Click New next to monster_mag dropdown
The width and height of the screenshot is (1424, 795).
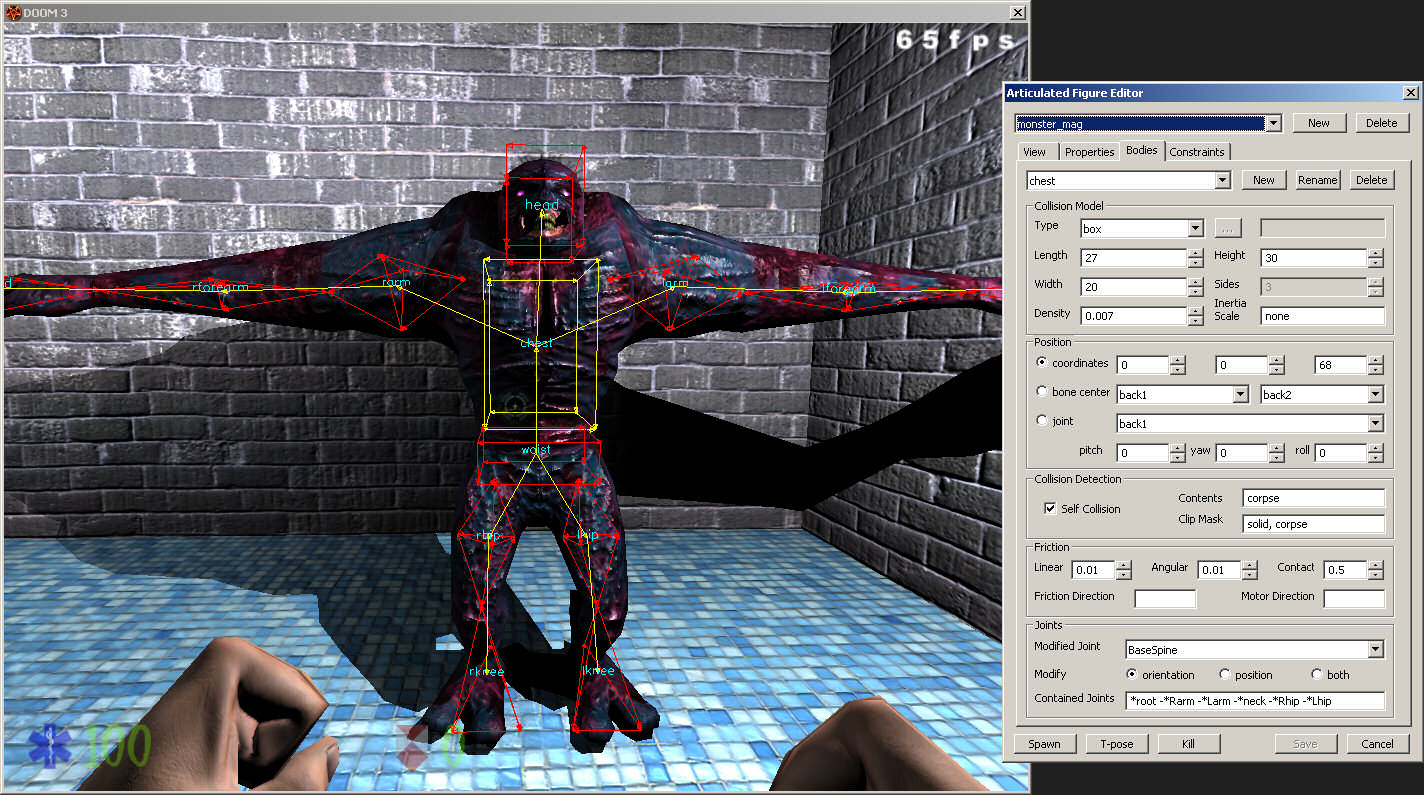1318,123
